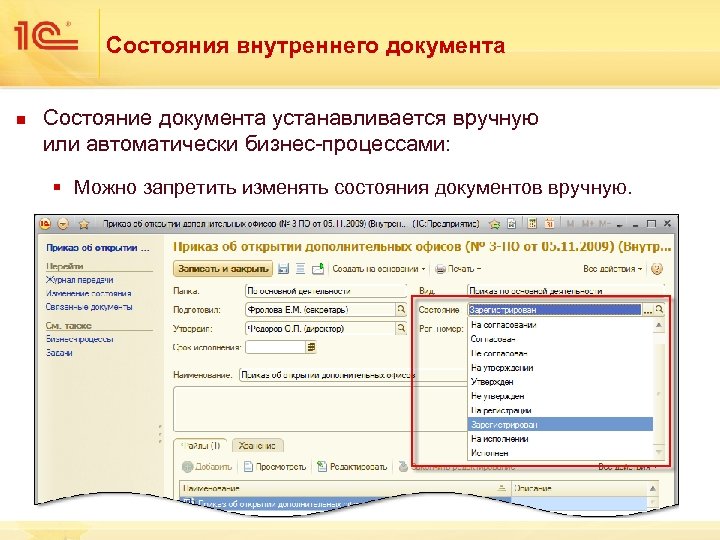Select 'На утверждении' in the state list
Viewport: 720px width, 540px height.
point(560,368)
